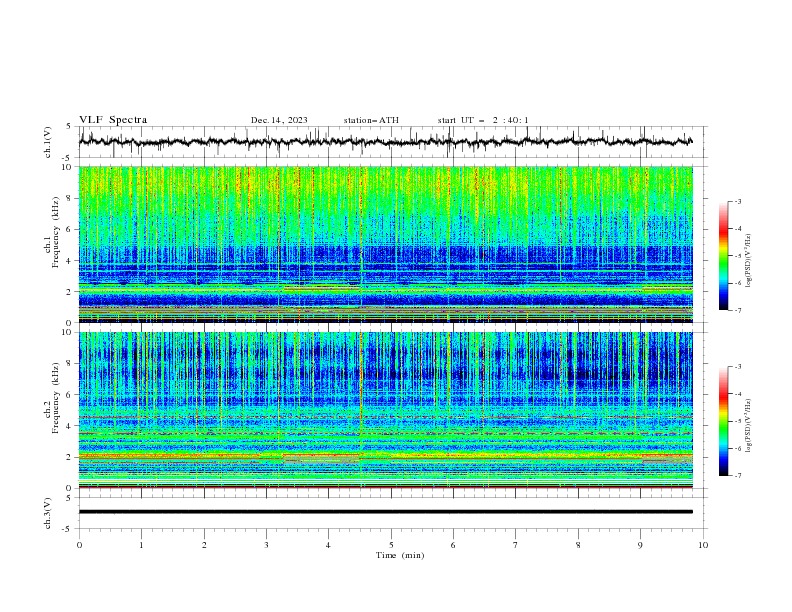
Task: Click the ch.1 spectrogram panel
Action: pyautogui.click(x=386, y=244)
